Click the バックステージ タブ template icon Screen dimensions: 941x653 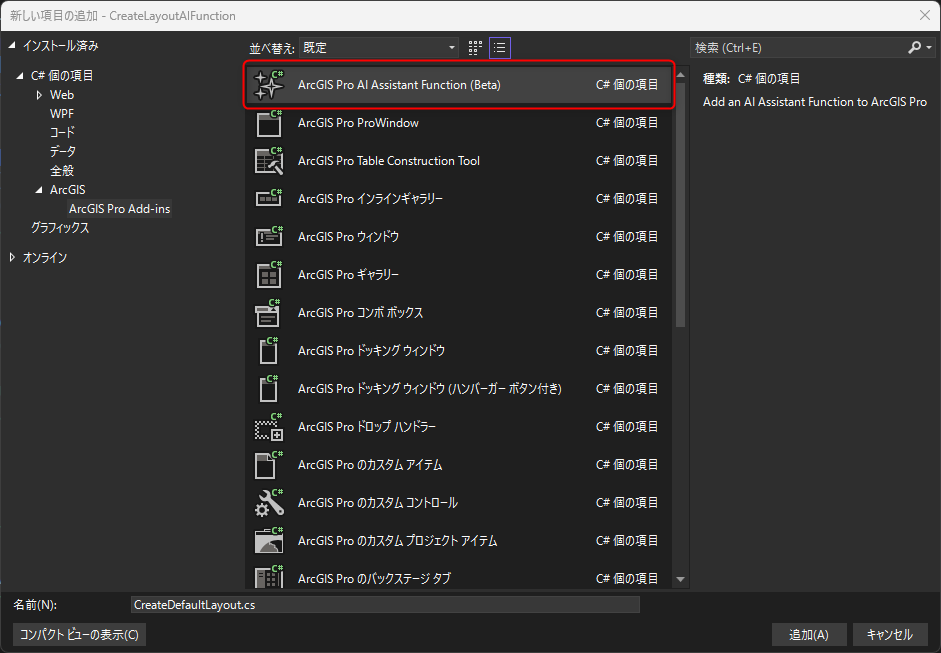pos(268,577)
